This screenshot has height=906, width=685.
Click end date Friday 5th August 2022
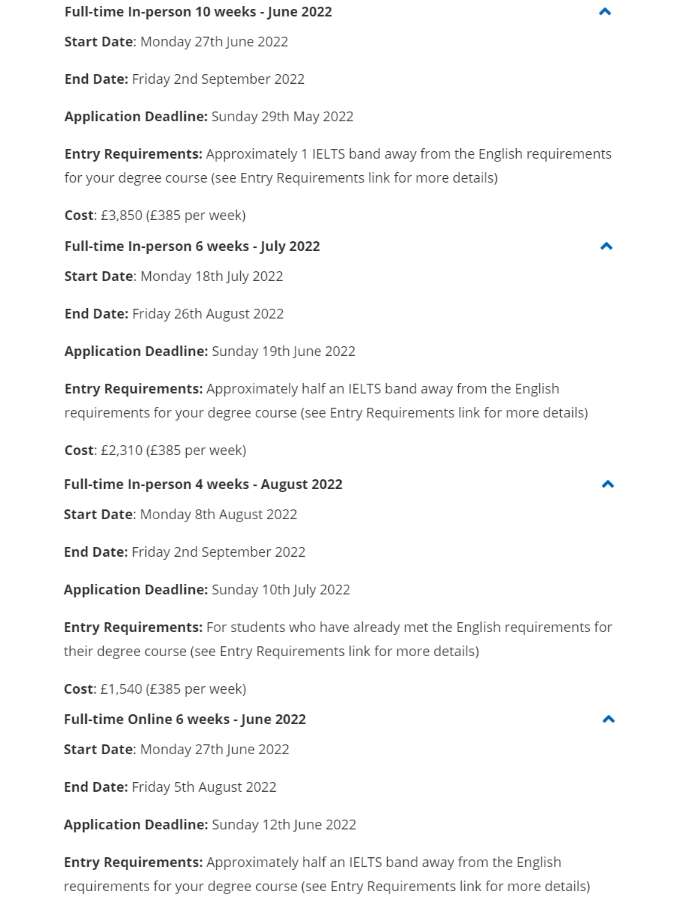click(x=204, y=787)
